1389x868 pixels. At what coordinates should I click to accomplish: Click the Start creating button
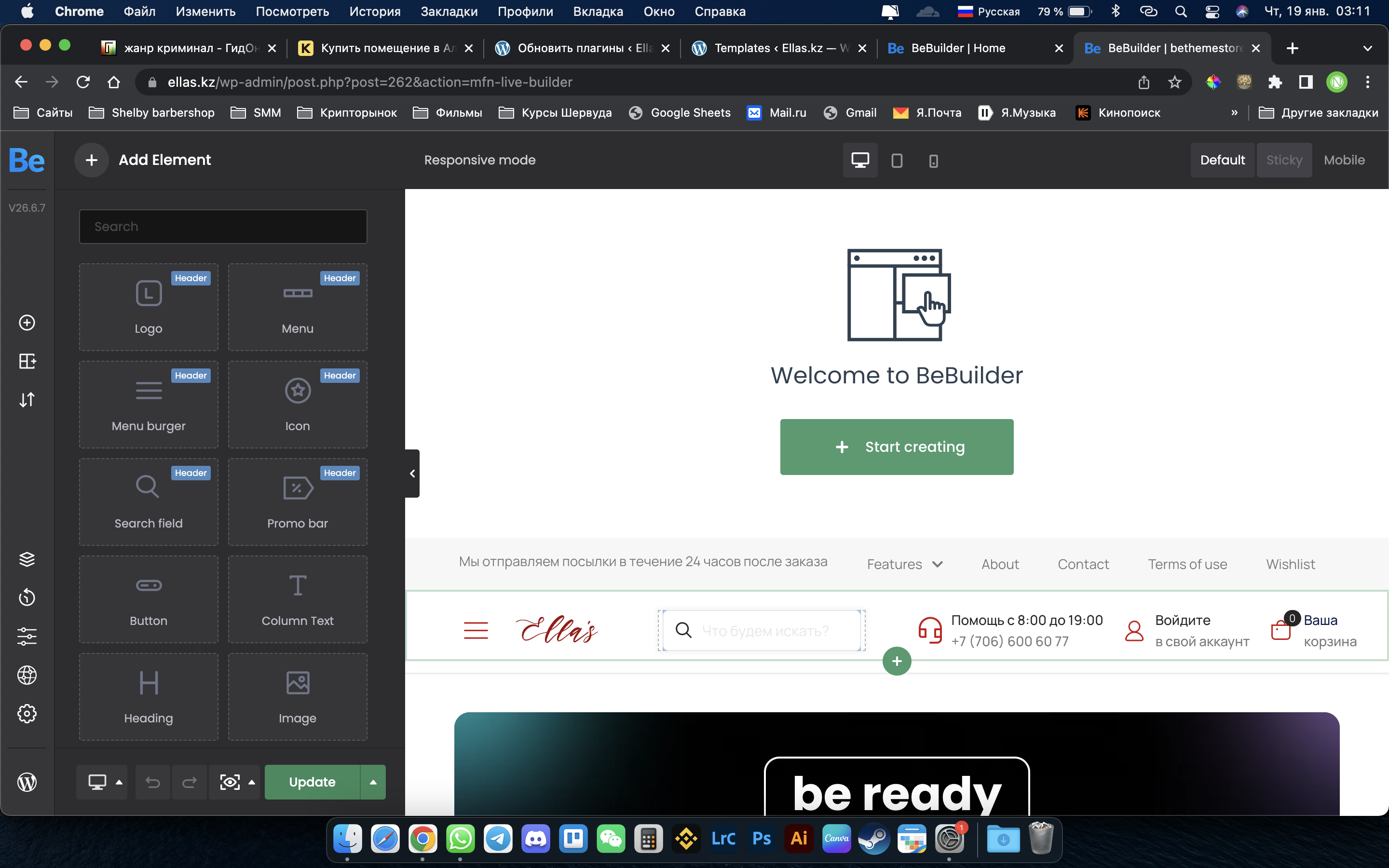click(897, 447)
